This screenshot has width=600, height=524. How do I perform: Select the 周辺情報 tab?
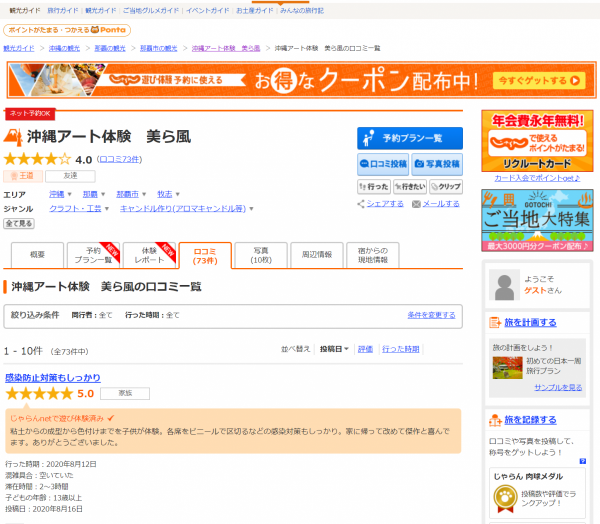316,255
